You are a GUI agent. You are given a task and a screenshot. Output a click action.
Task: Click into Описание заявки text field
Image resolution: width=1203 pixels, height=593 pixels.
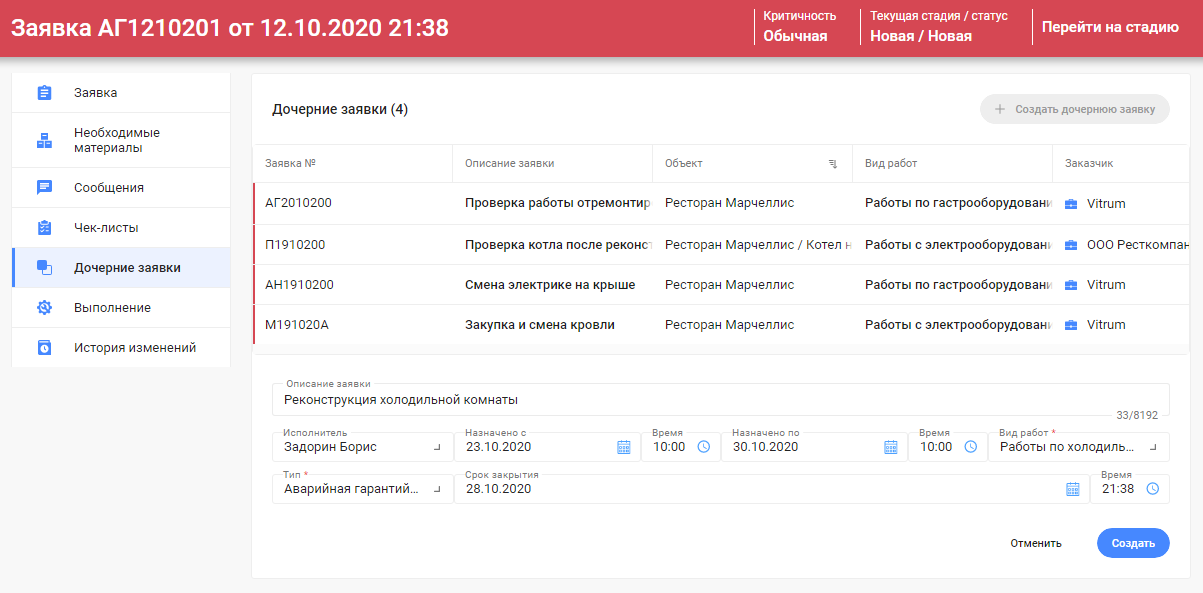coord(720,399)
